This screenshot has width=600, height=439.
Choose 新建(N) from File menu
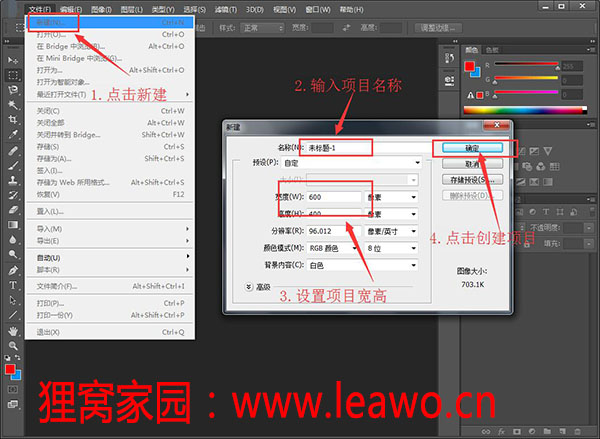tap(110, 23)
